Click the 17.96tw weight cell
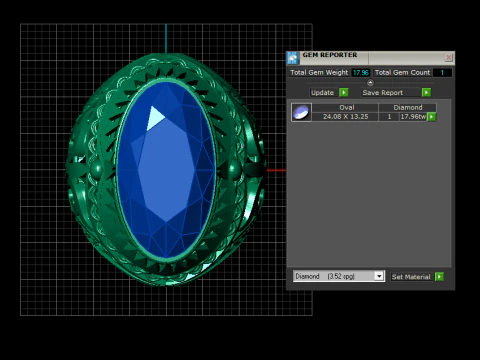Image resolution: width=480 pixels, height=360 pixels. pyautogui.click(x=413, y=117)
